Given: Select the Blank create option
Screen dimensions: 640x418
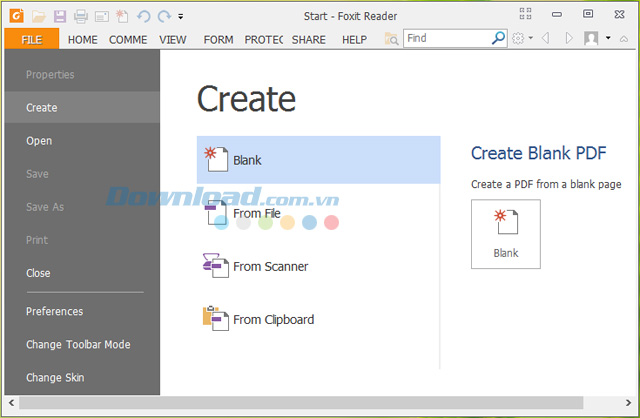Looking at the screenshot, I should pyautogui.click(x=318, y=160).
